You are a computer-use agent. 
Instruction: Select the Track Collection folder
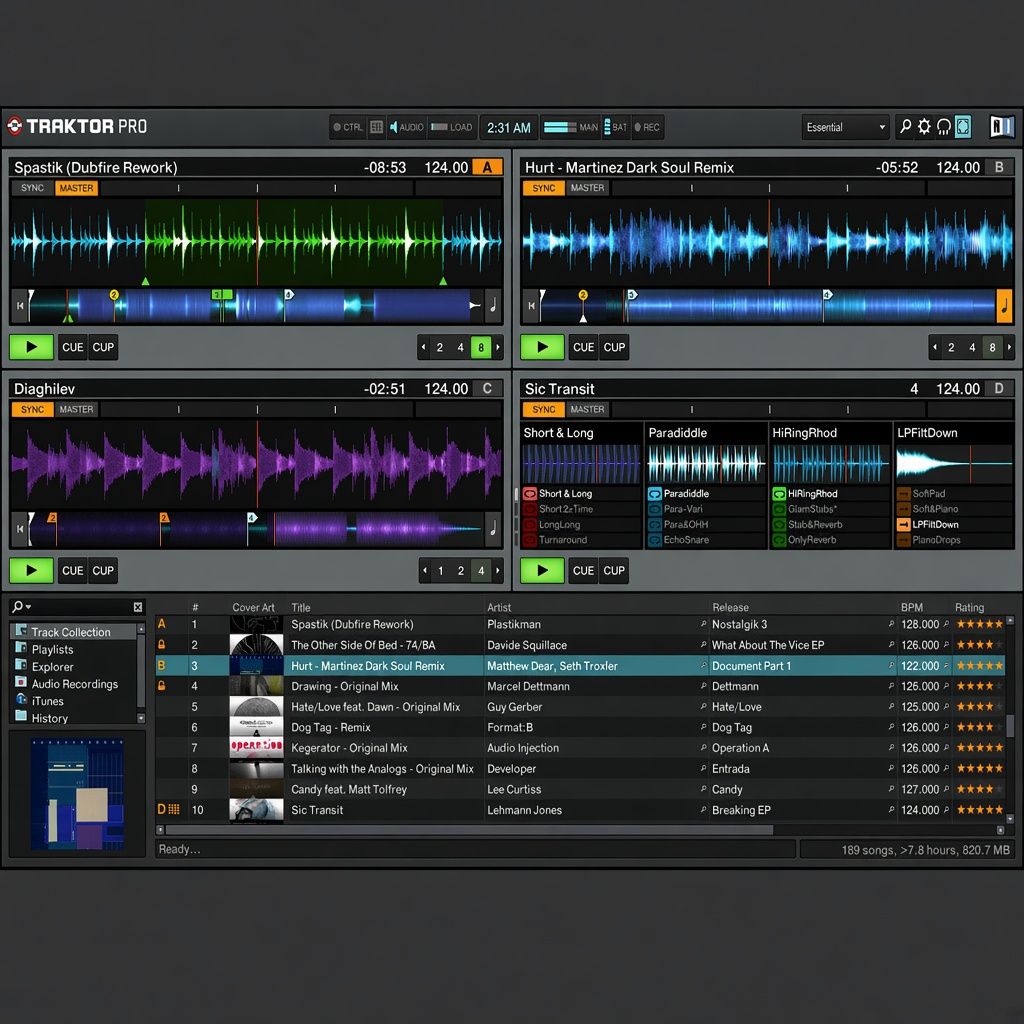(x=71, y=632)
